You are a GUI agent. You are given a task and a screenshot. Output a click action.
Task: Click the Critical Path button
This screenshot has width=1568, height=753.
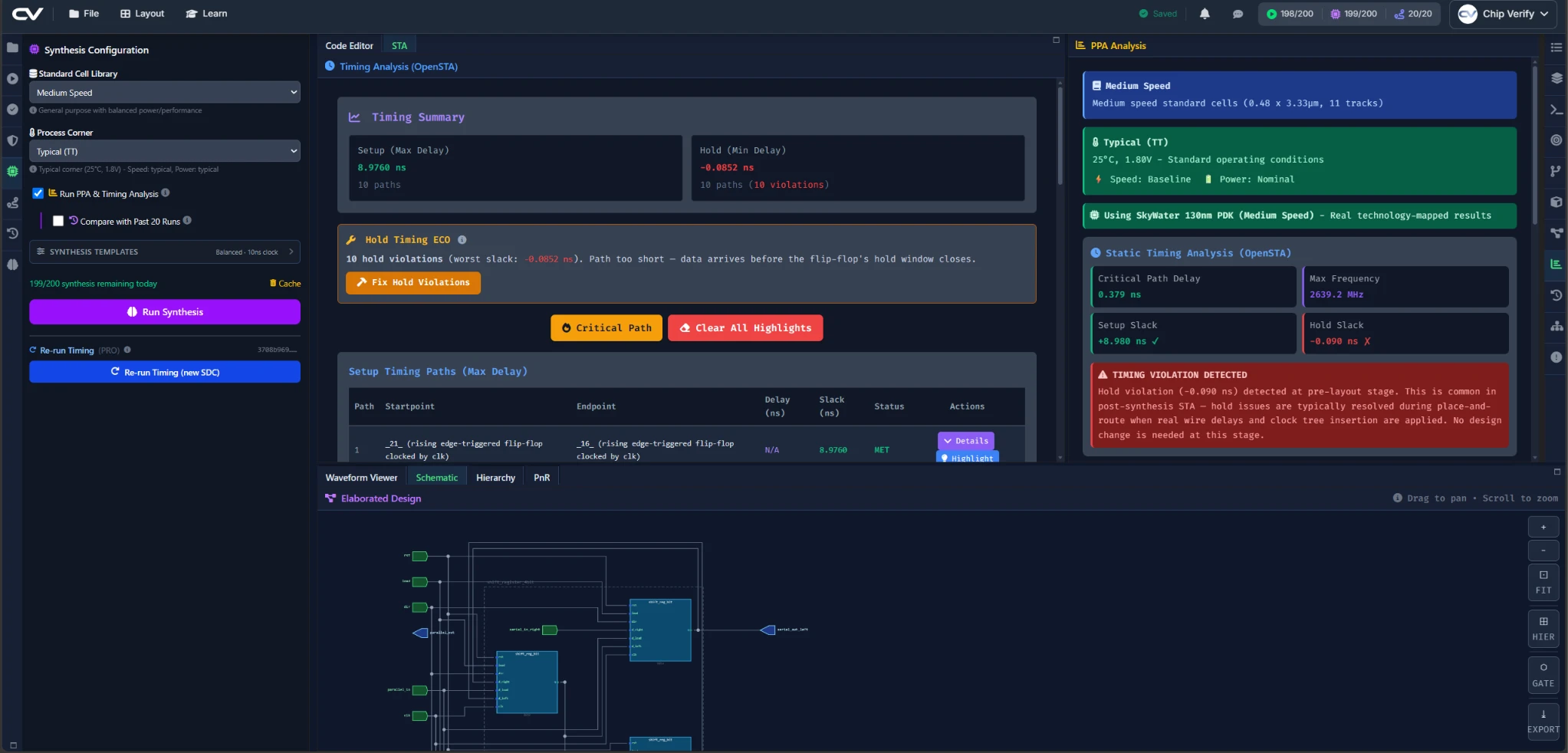tap(606, 328)
